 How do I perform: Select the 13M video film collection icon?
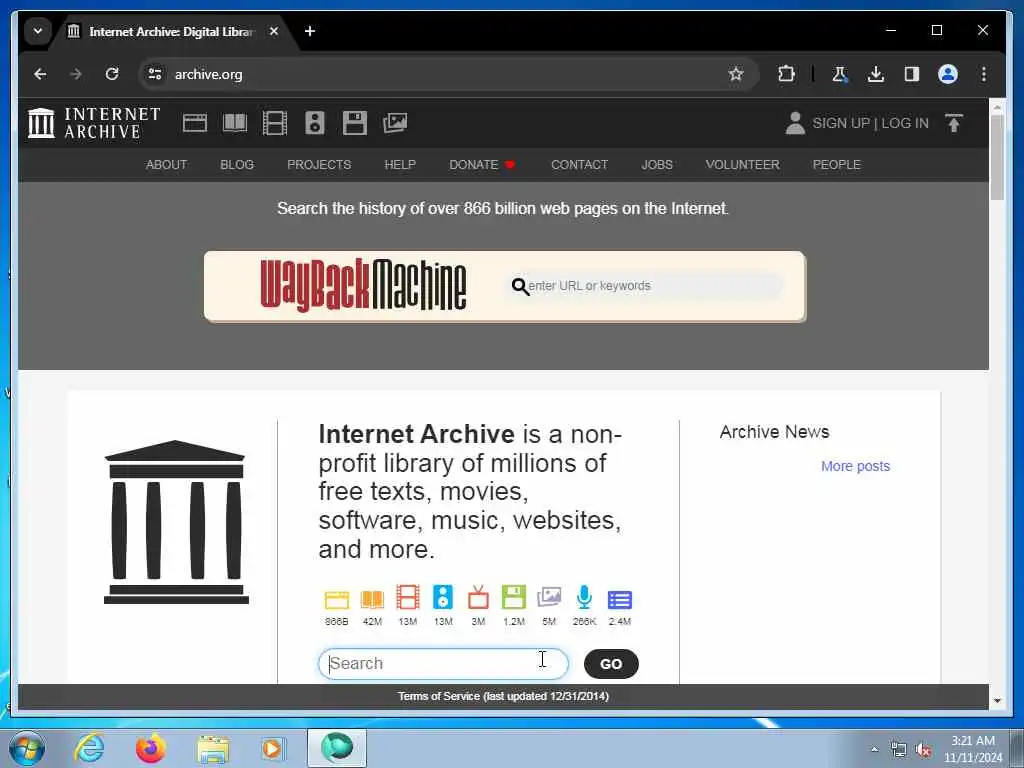pos(408,598)
